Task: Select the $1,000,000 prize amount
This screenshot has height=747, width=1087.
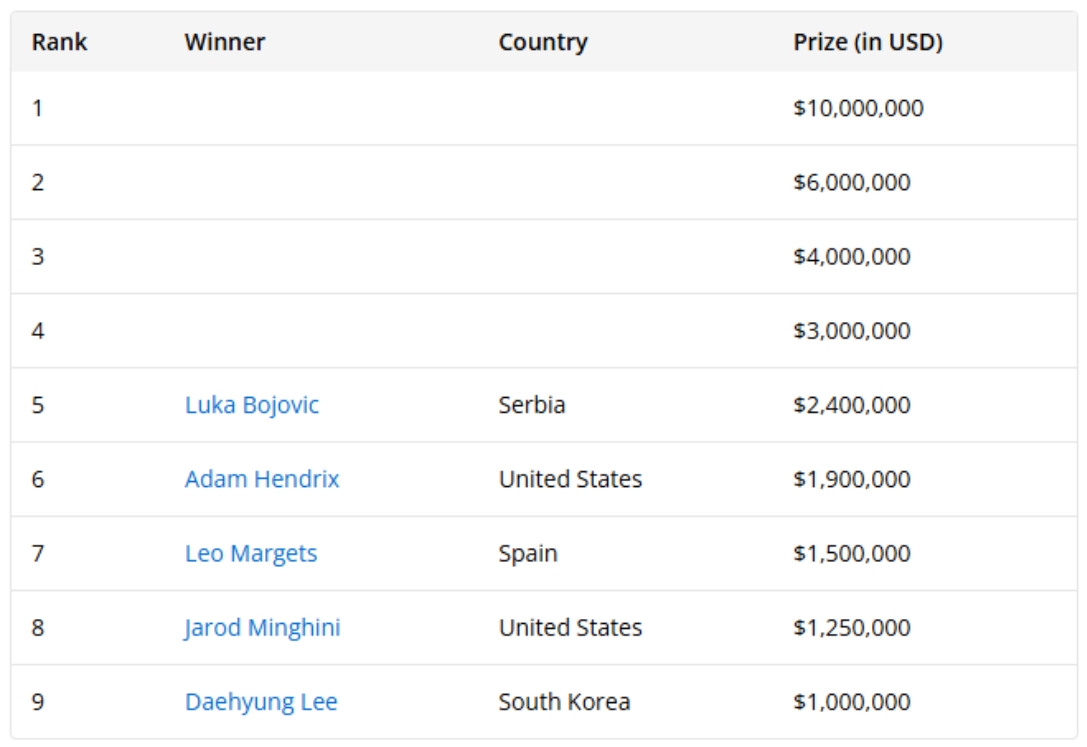Action: 852,702
